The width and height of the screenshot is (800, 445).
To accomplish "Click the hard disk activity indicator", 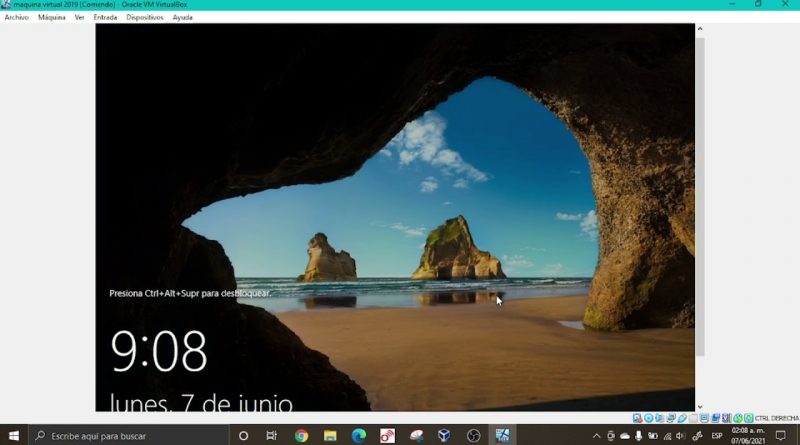I will coord(637,418).
